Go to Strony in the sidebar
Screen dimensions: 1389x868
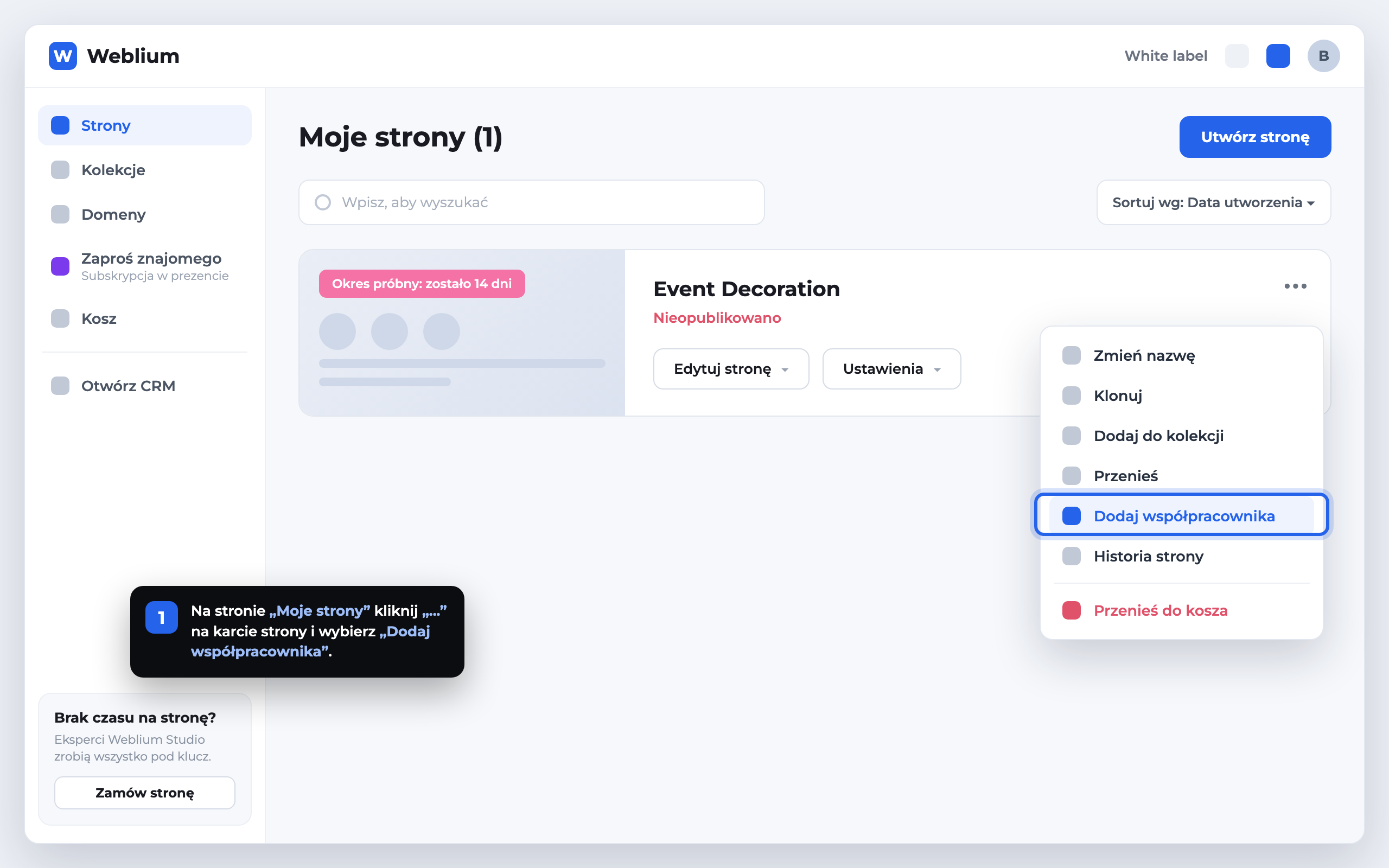point(145,125)
